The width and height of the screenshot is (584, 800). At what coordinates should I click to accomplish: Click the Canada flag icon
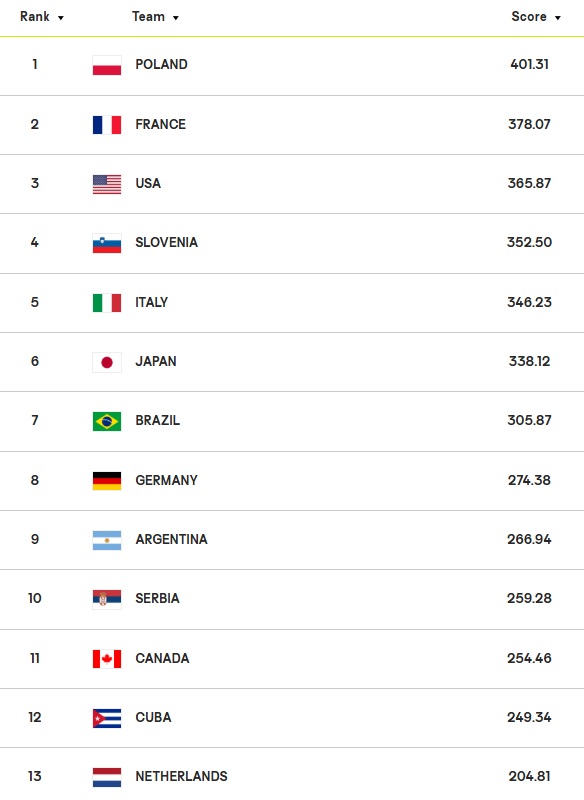(x=107, y=659)
